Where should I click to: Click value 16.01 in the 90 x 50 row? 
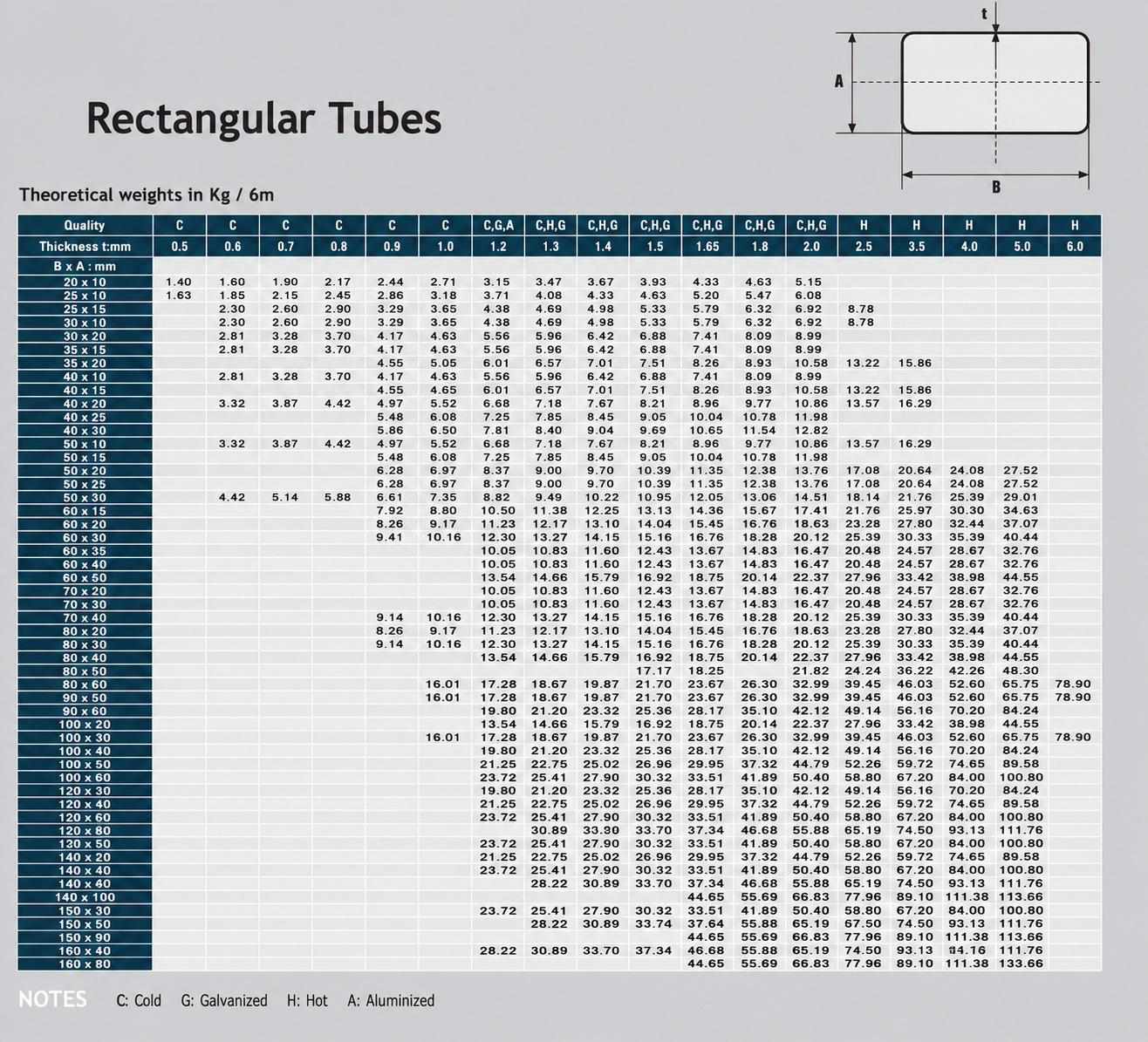pyautogui.click(x=443, y=698)
